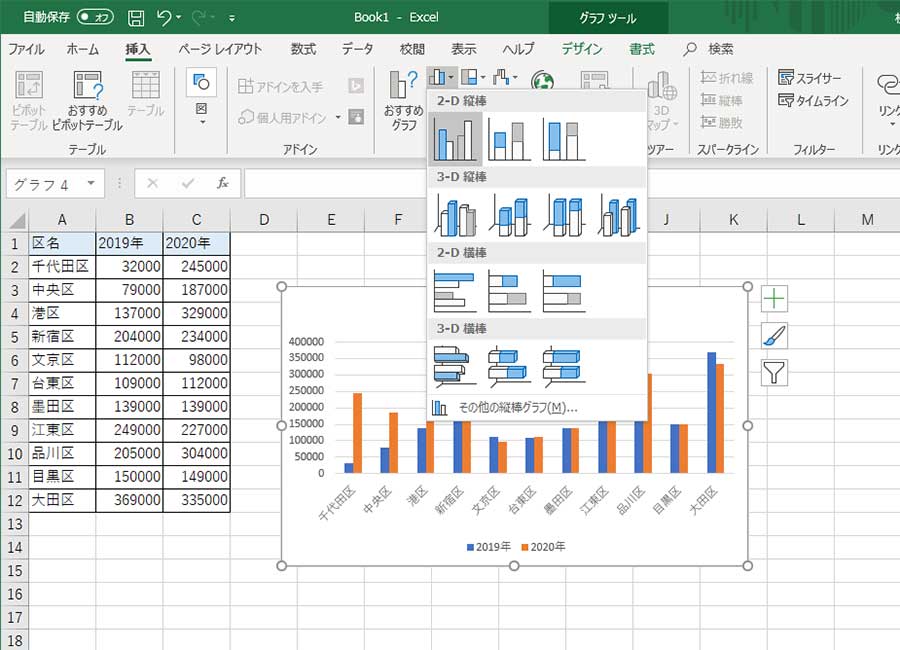This screenshot has height=650, width=900.
Task: Open the ページ レイアウト ribbon tab
Action: tap(220, 49)
